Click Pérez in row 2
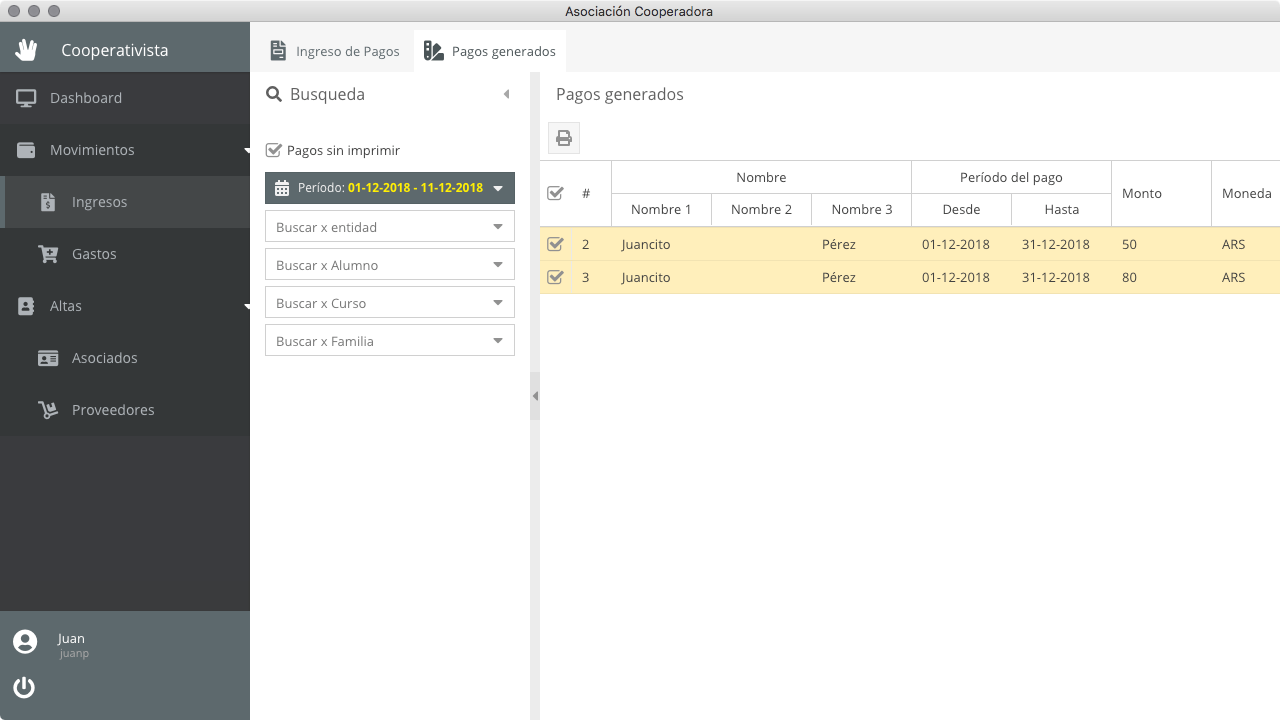 tap(839, 244)
